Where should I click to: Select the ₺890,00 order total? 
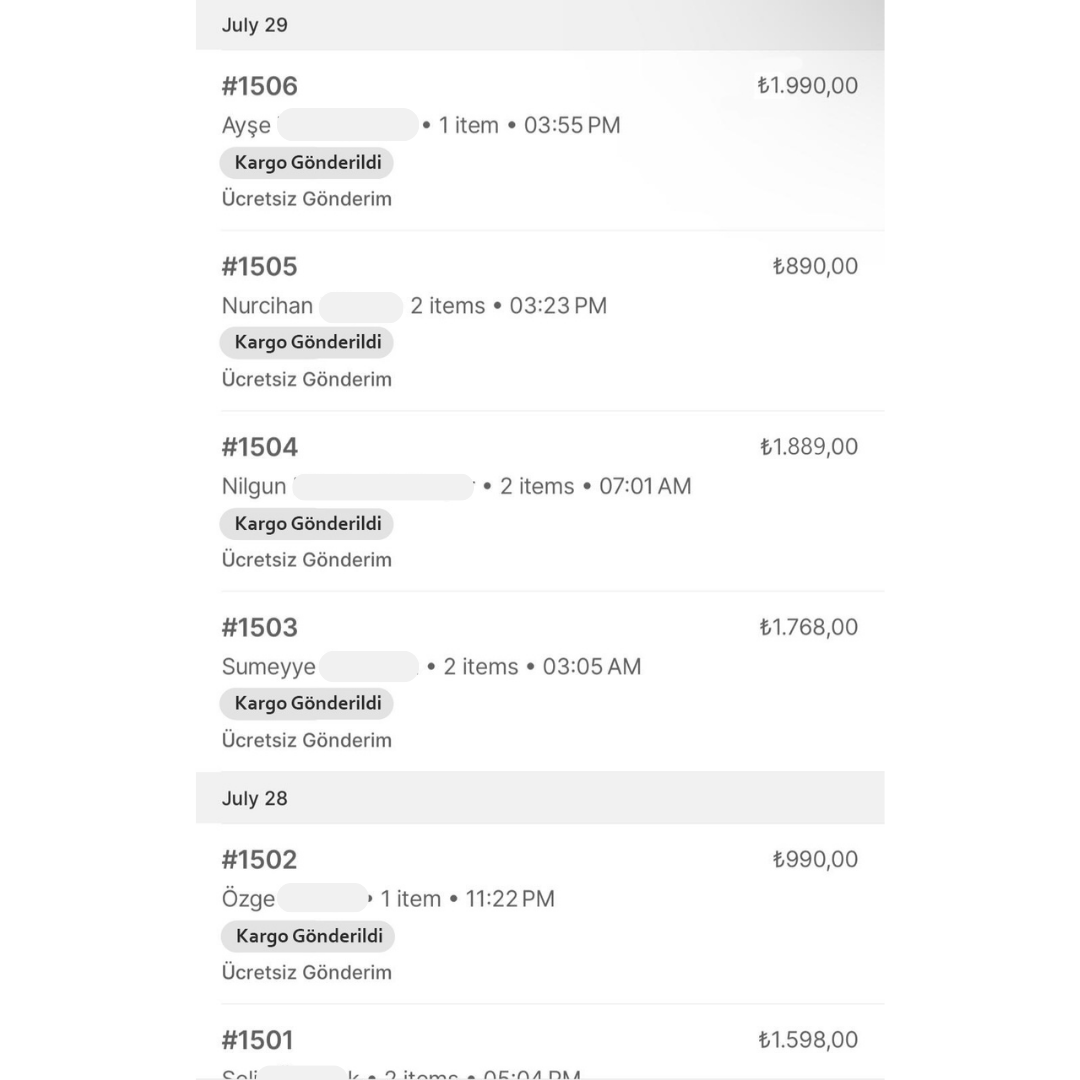815,266
